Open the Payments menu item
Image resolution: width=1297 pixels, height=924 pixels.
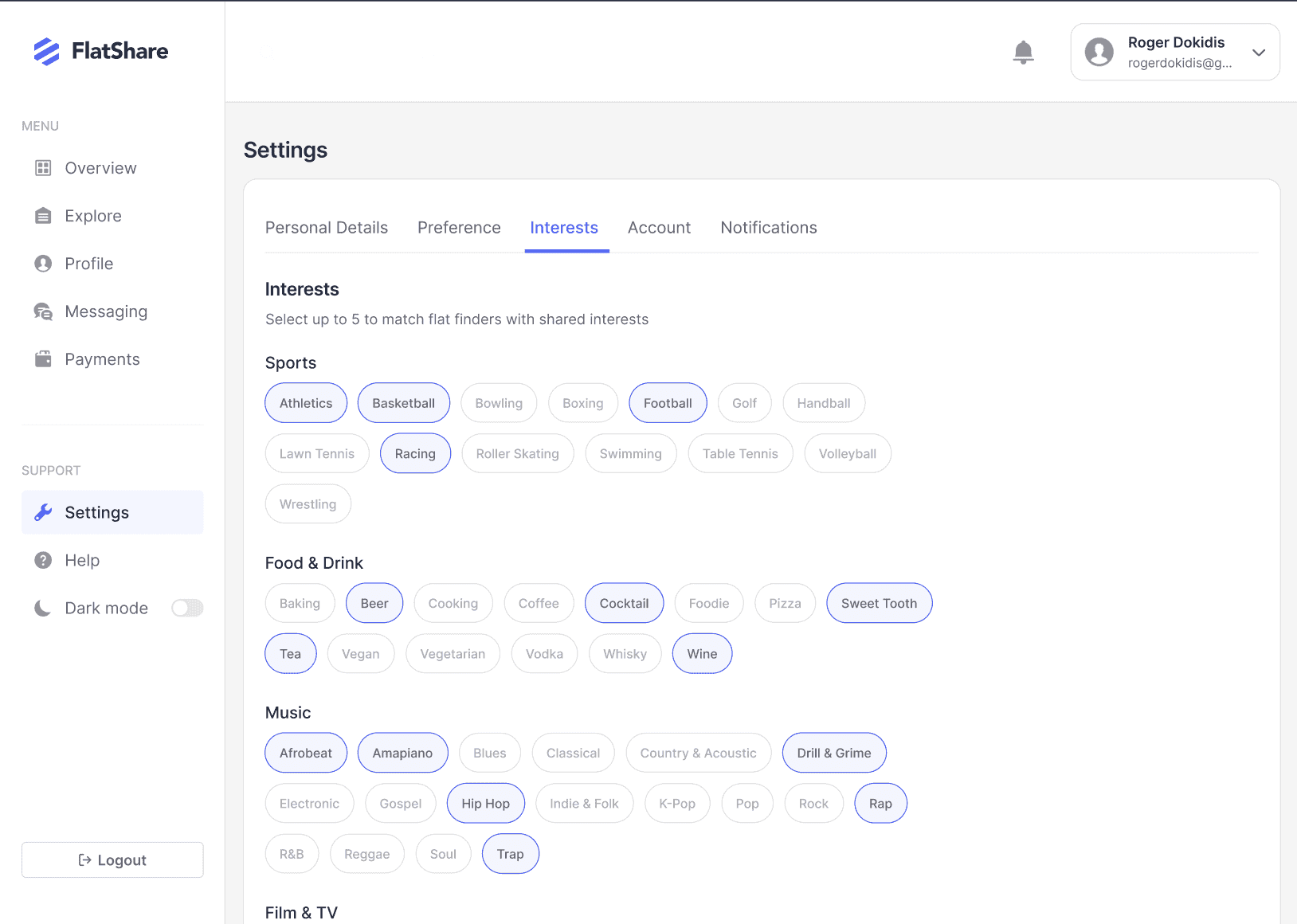(x=102, y=359)
